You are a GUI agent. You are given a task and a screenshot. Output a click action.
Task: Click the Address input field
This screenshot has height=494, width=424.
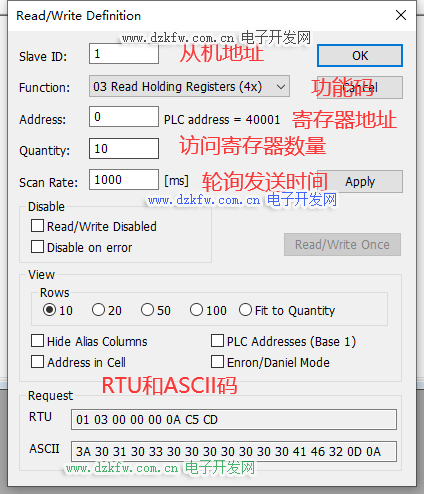124,117
